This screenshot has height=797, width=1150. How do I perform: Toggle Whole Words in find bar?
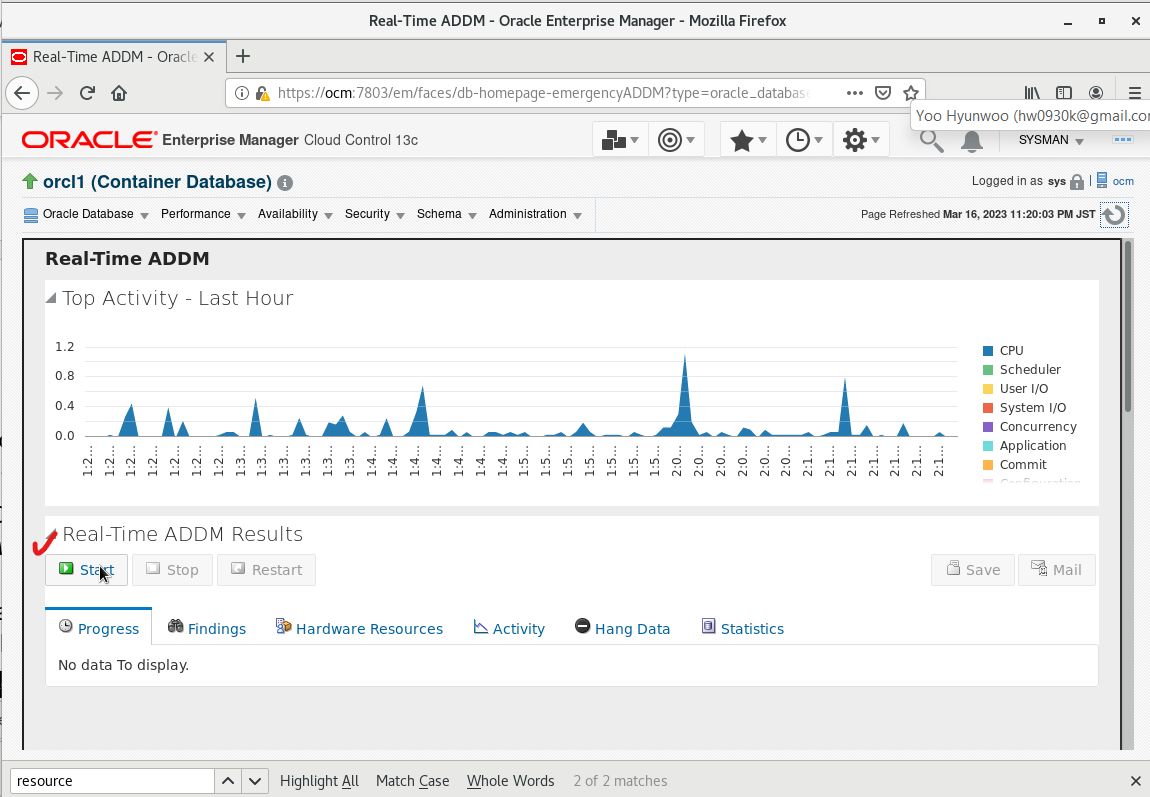(510, 781)
